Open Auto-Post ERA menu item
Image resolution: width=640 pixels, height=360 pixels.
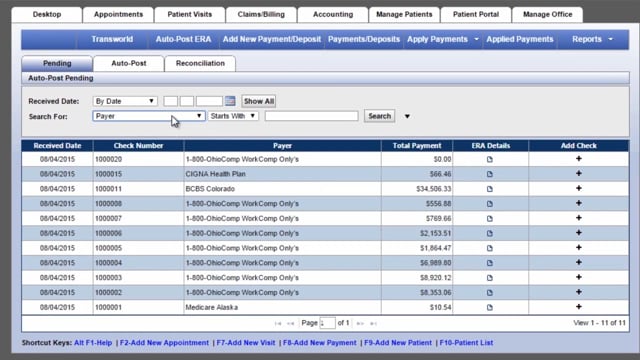click(x=183, y=39)
